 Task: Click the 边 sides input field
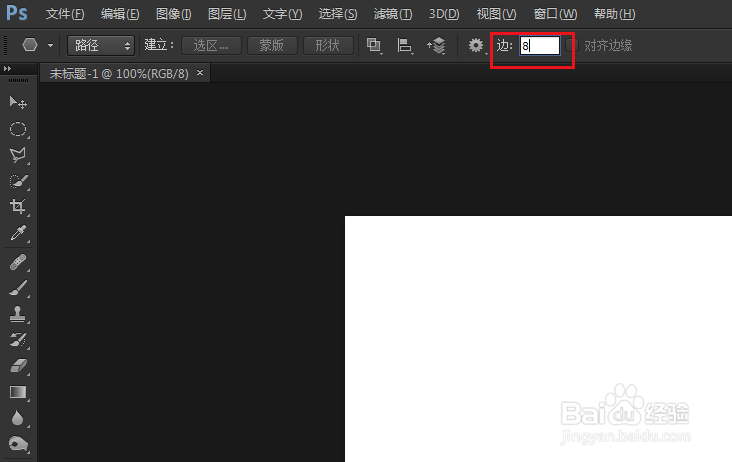tap(540, 46)
